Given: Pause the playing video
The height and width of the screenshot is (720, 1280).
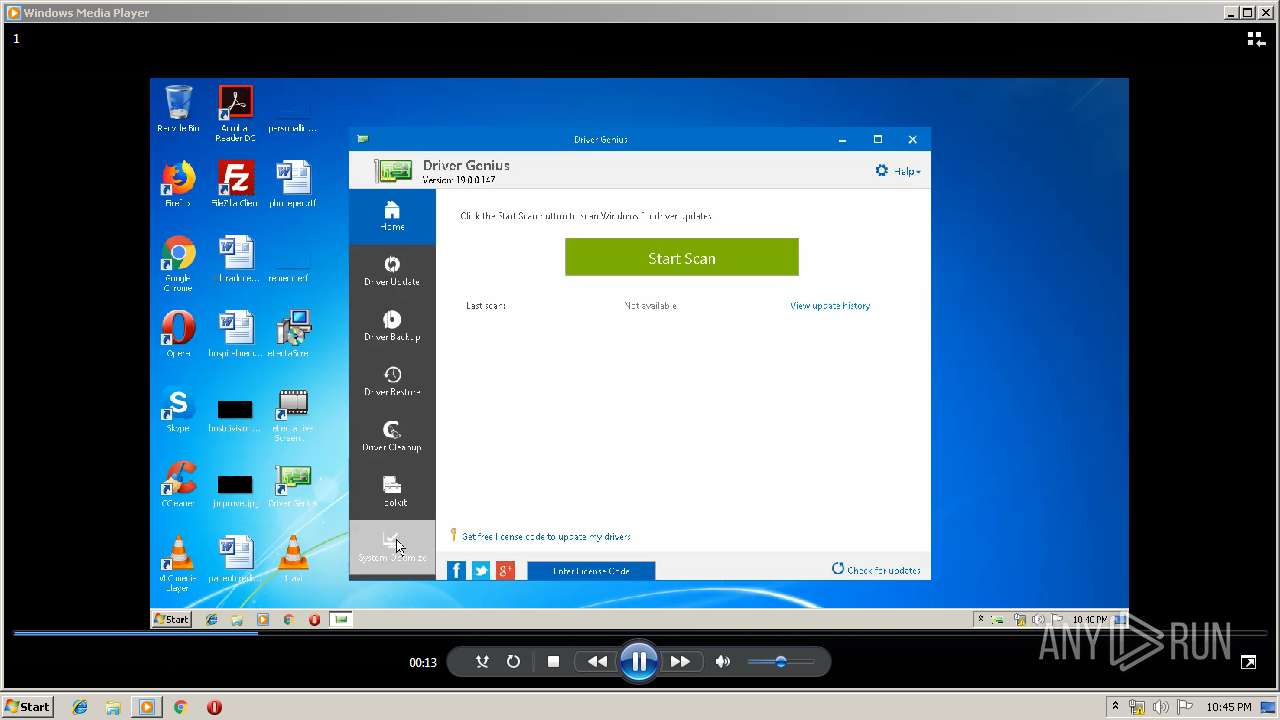Looking at the screenshot, I should (x=638, y=661).
